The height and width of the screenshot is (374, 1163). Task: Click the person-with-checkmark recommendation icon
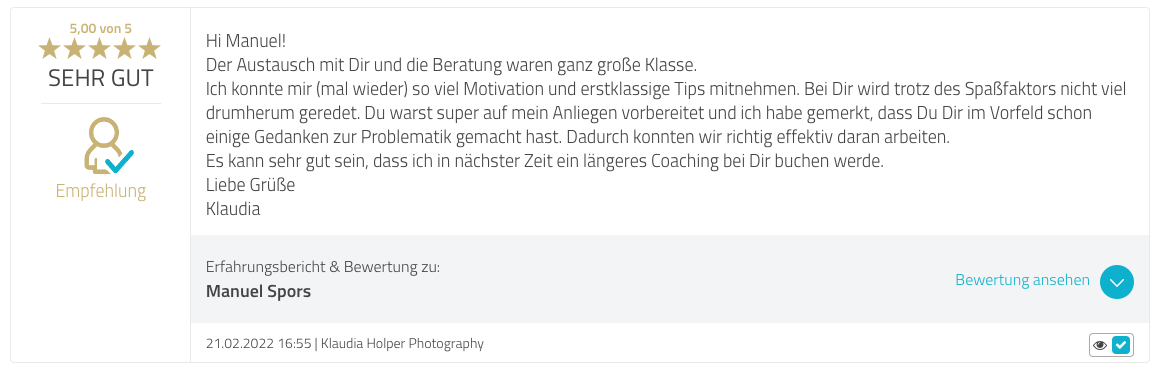[x=108, y=146]
